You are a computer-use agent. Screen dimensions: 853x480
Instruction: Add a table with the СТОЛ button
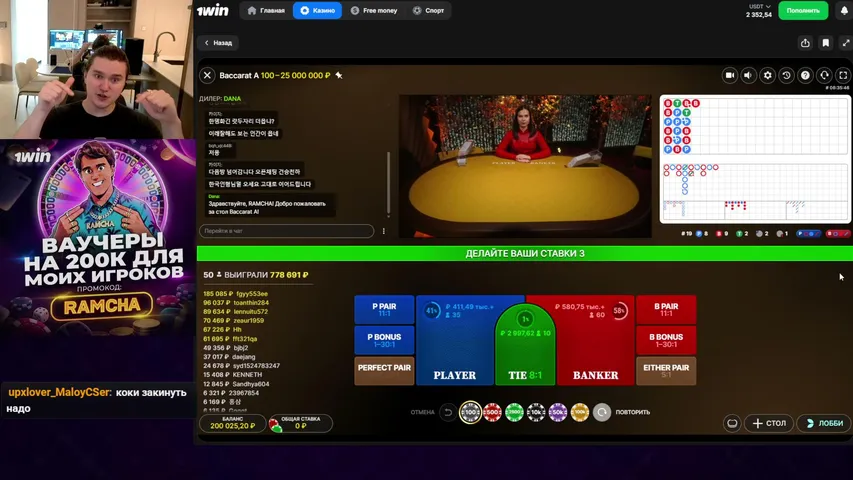click(769, 423)
